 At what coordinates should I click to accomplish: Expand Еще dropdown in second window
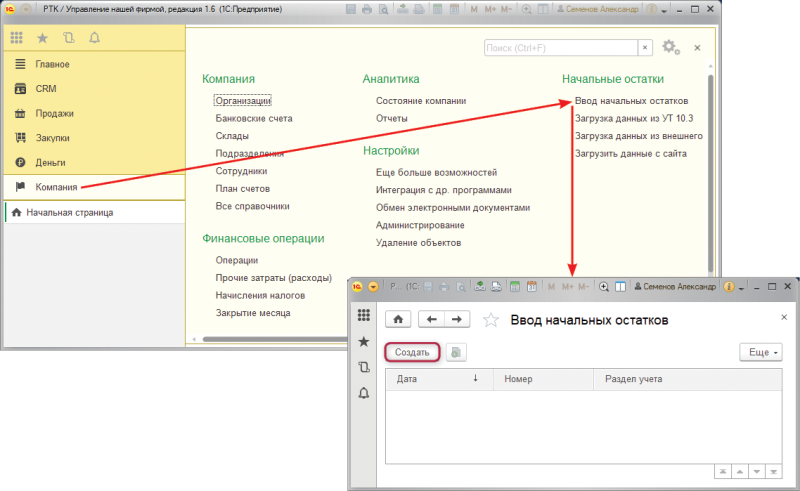761,352
